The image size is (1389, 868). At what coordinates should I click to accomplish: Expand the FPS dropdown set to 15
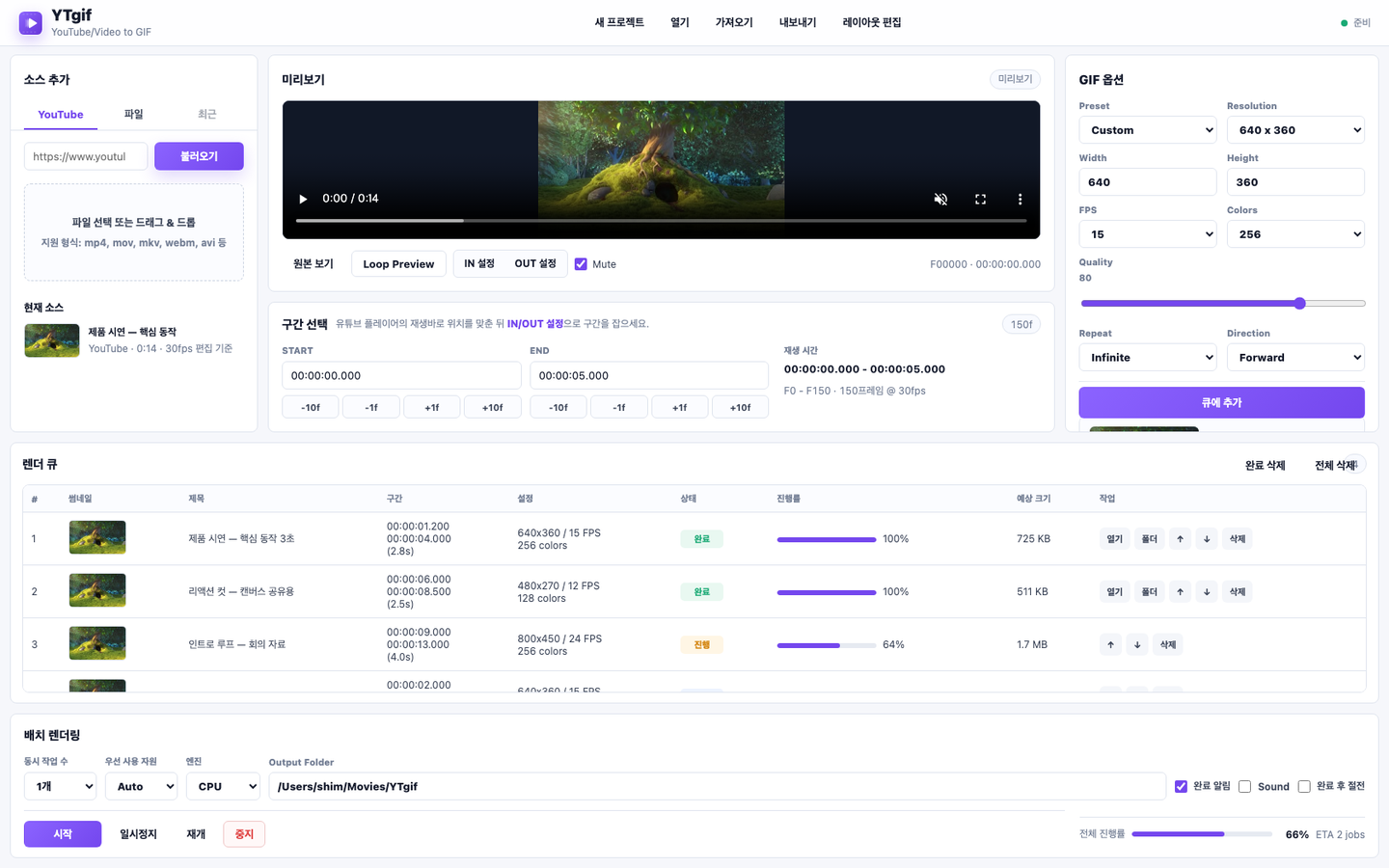pyautogui.click(x=1148, y=234)
